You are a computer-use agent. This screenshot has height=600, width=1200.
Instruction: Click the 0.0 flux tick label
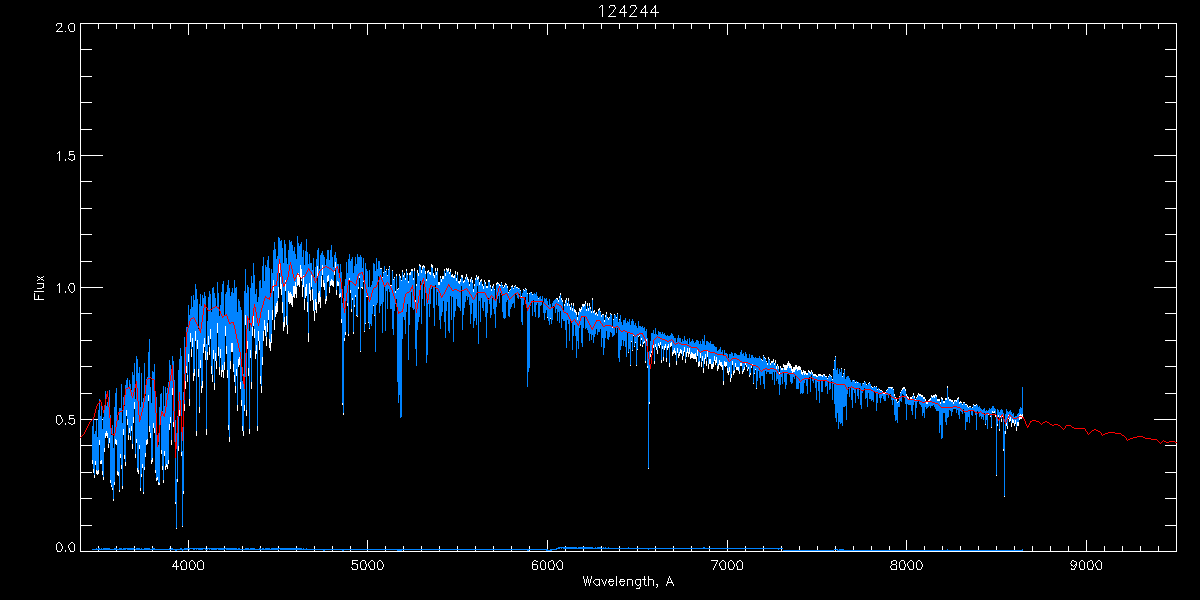point(64,548)
